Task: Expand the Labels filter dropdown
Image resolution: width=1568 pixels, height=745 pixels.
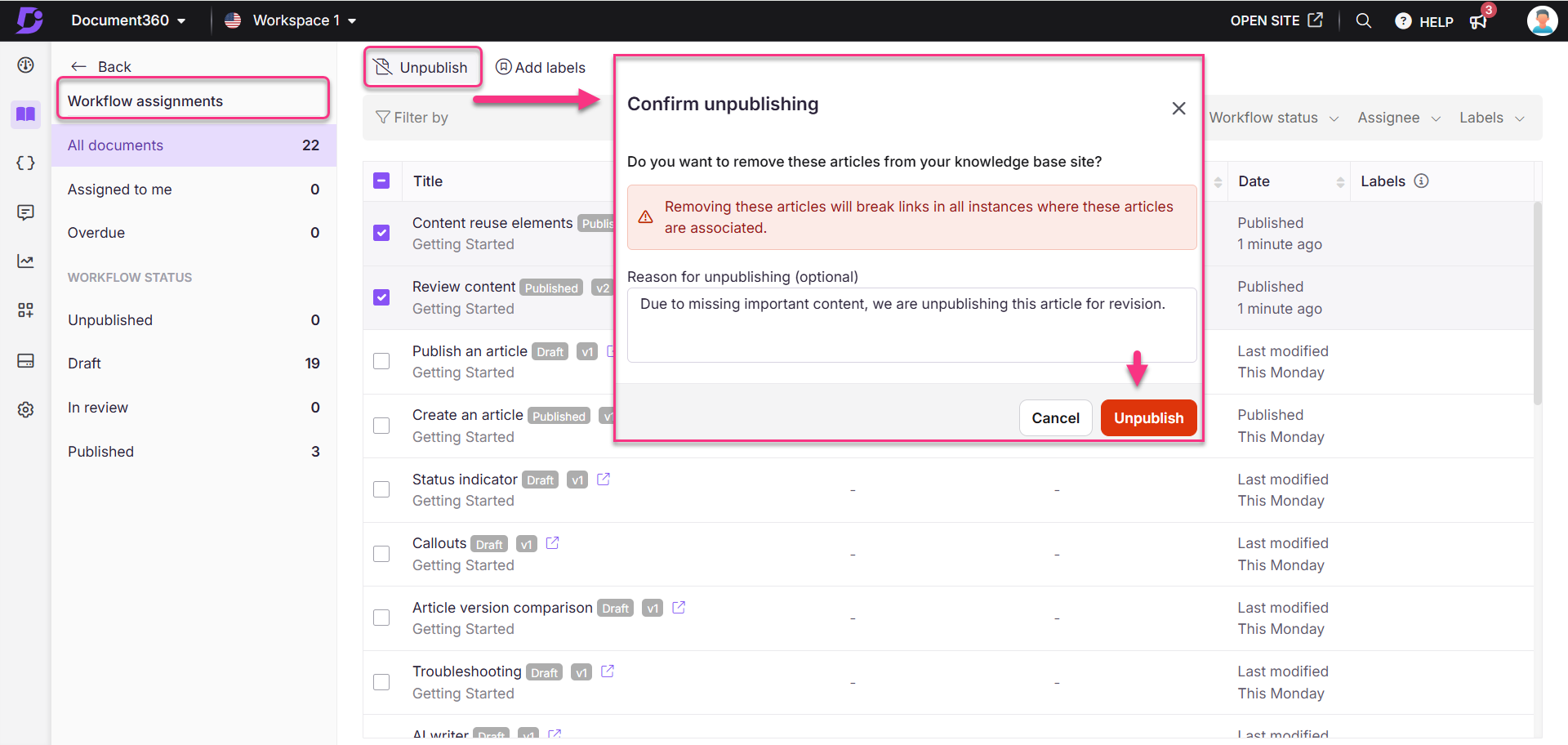Action: pos(1491,118)
